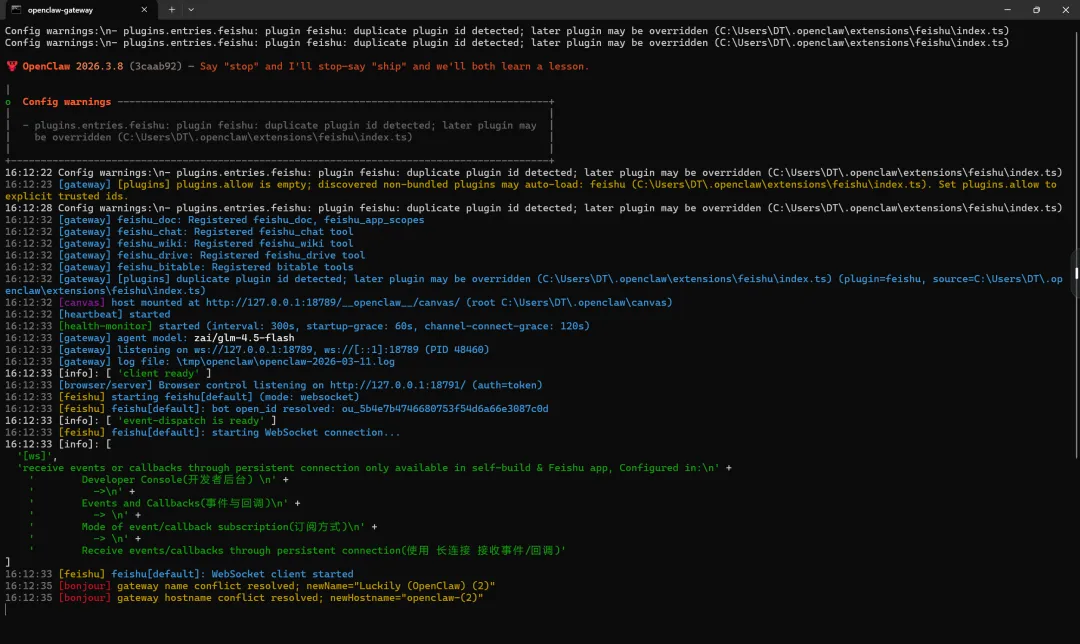Close the terminal window

point(1065,10)
